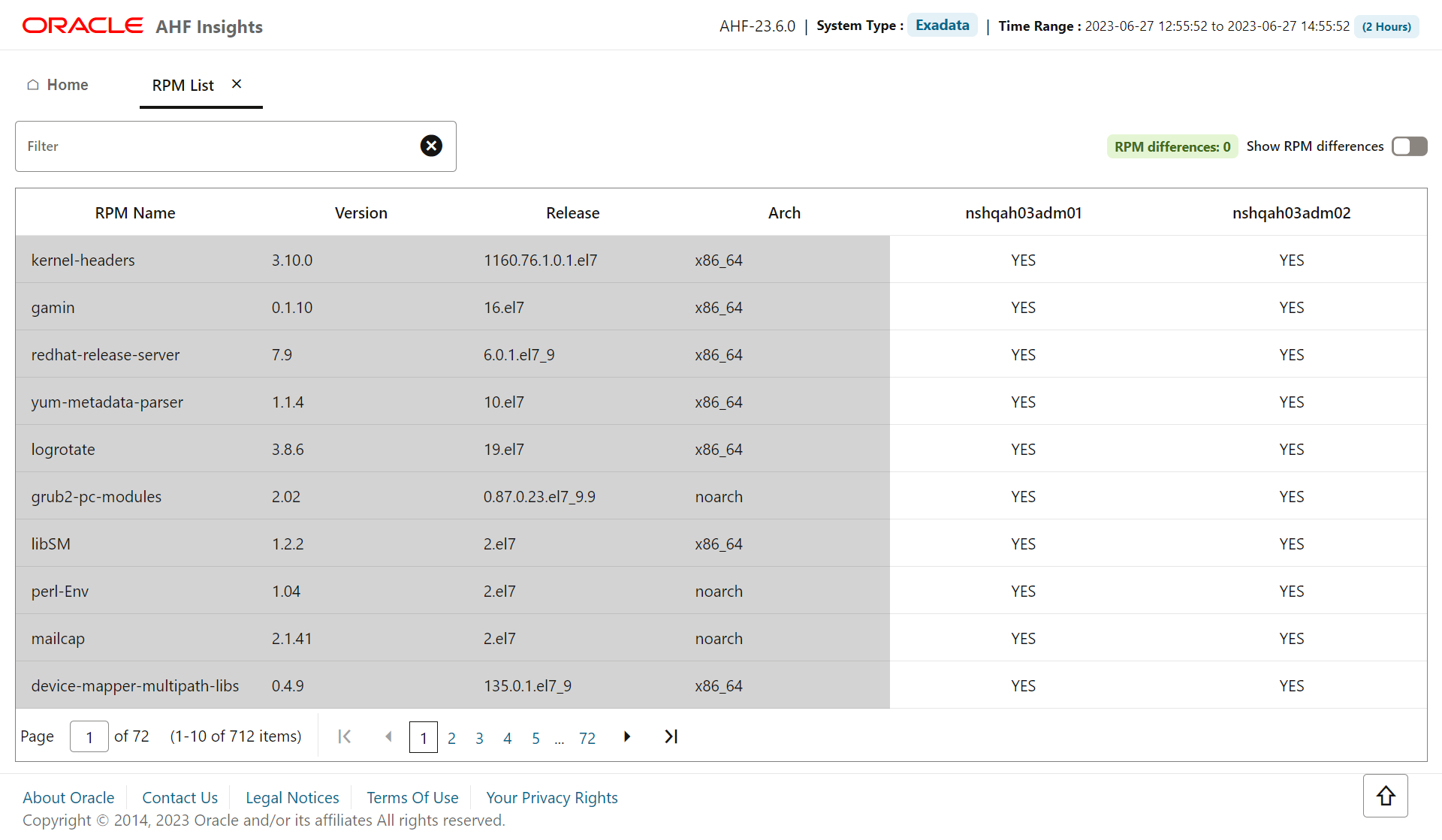The width and height of the screenshot is (1442, 840).
Task: Go to page 2
Action: pyautogui.click(x=451, y=738)
